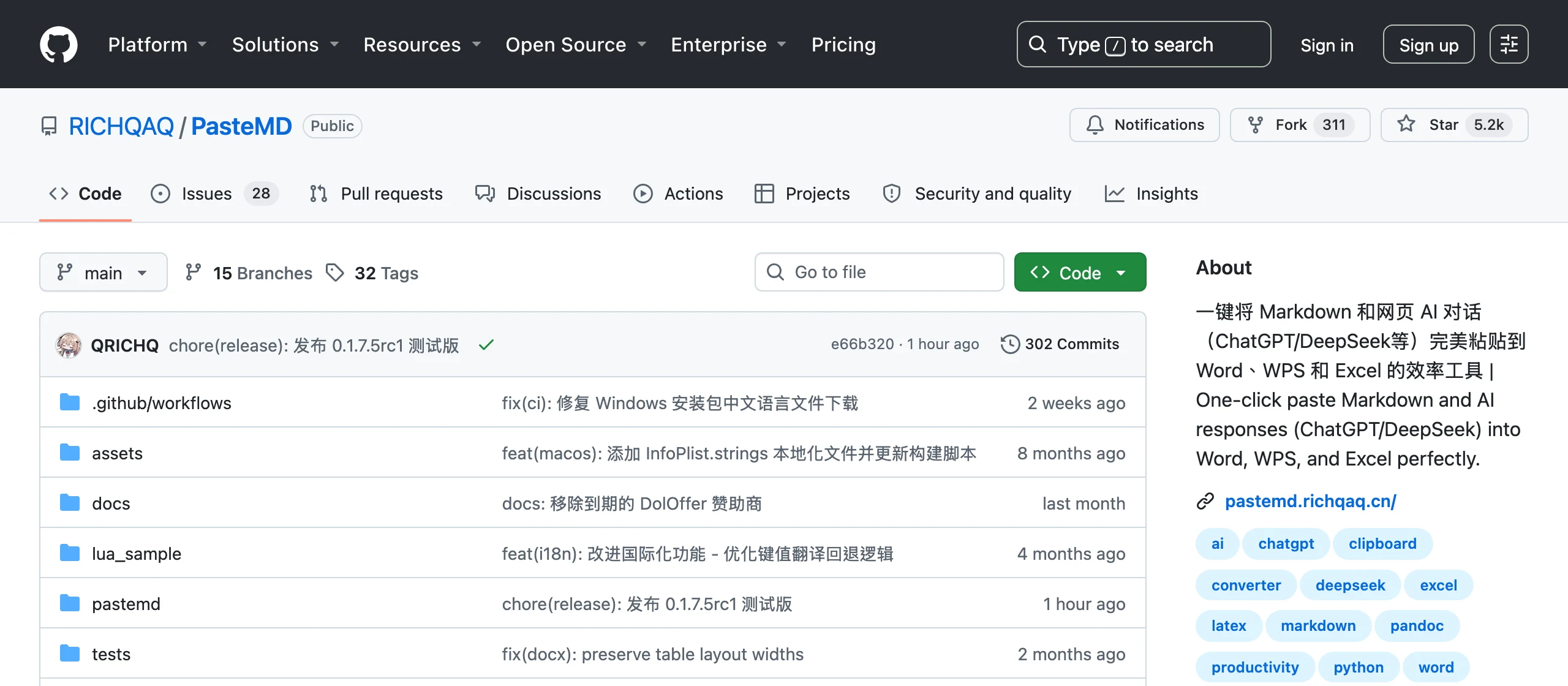Open the lua_sample folder name

(x=137, y=554)
